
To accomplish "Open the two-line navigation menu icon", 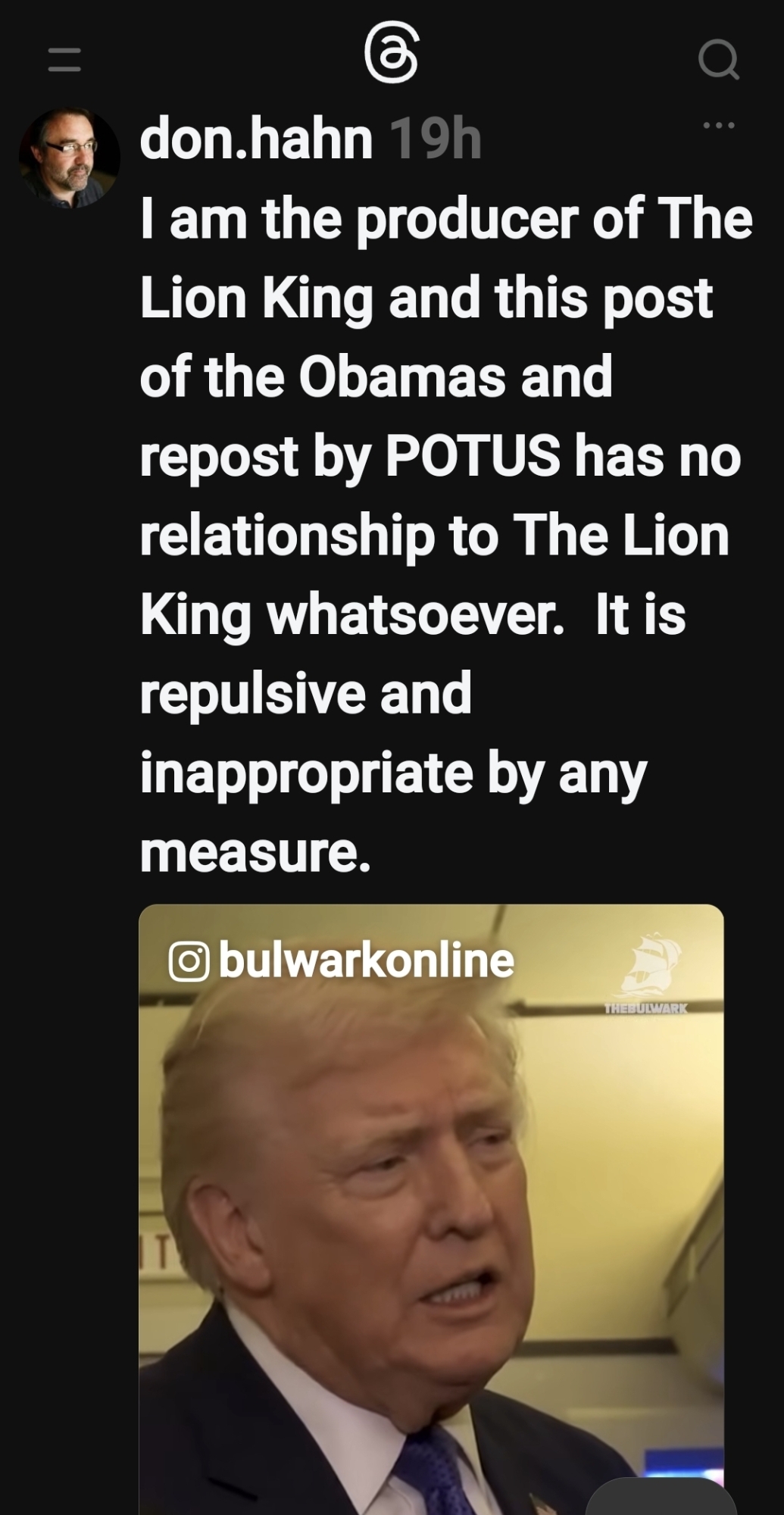I will click(64, 60).
